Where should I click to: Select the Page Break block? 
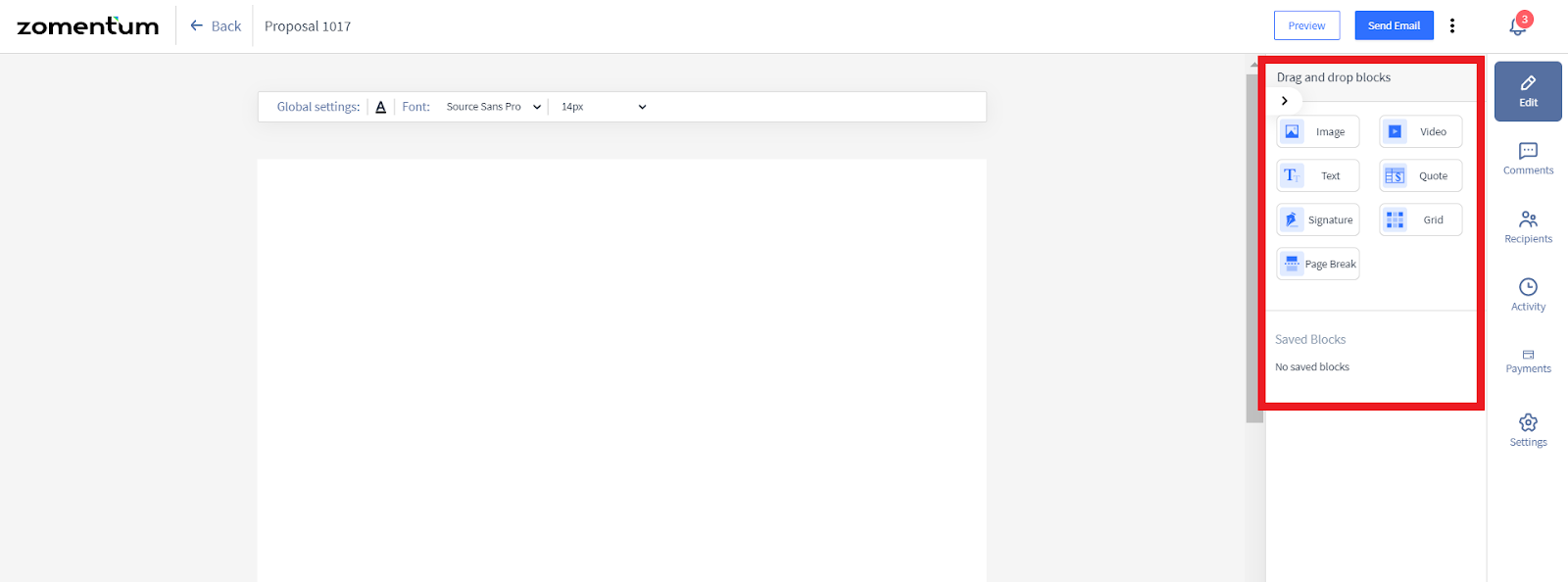1318,264
